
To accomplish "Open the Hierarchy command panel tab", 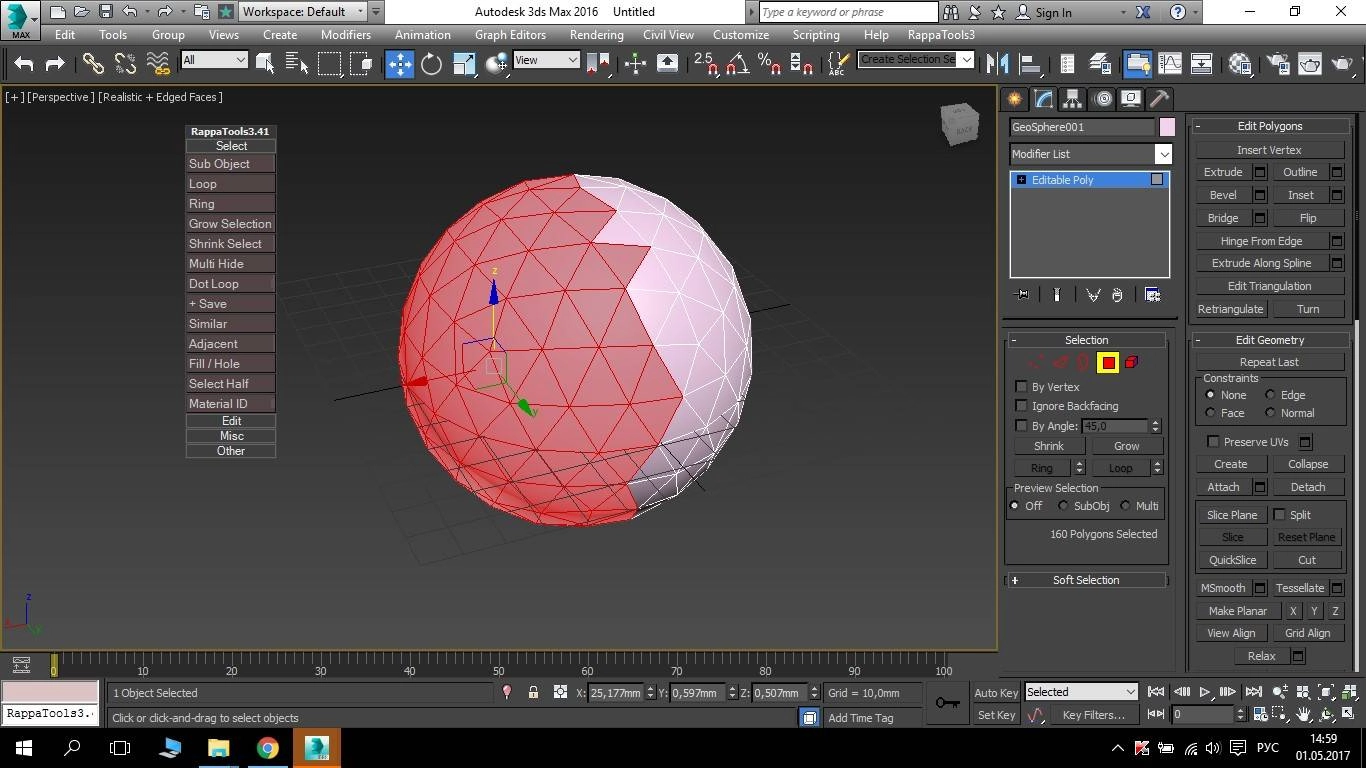I will (x=1072, y=99).
